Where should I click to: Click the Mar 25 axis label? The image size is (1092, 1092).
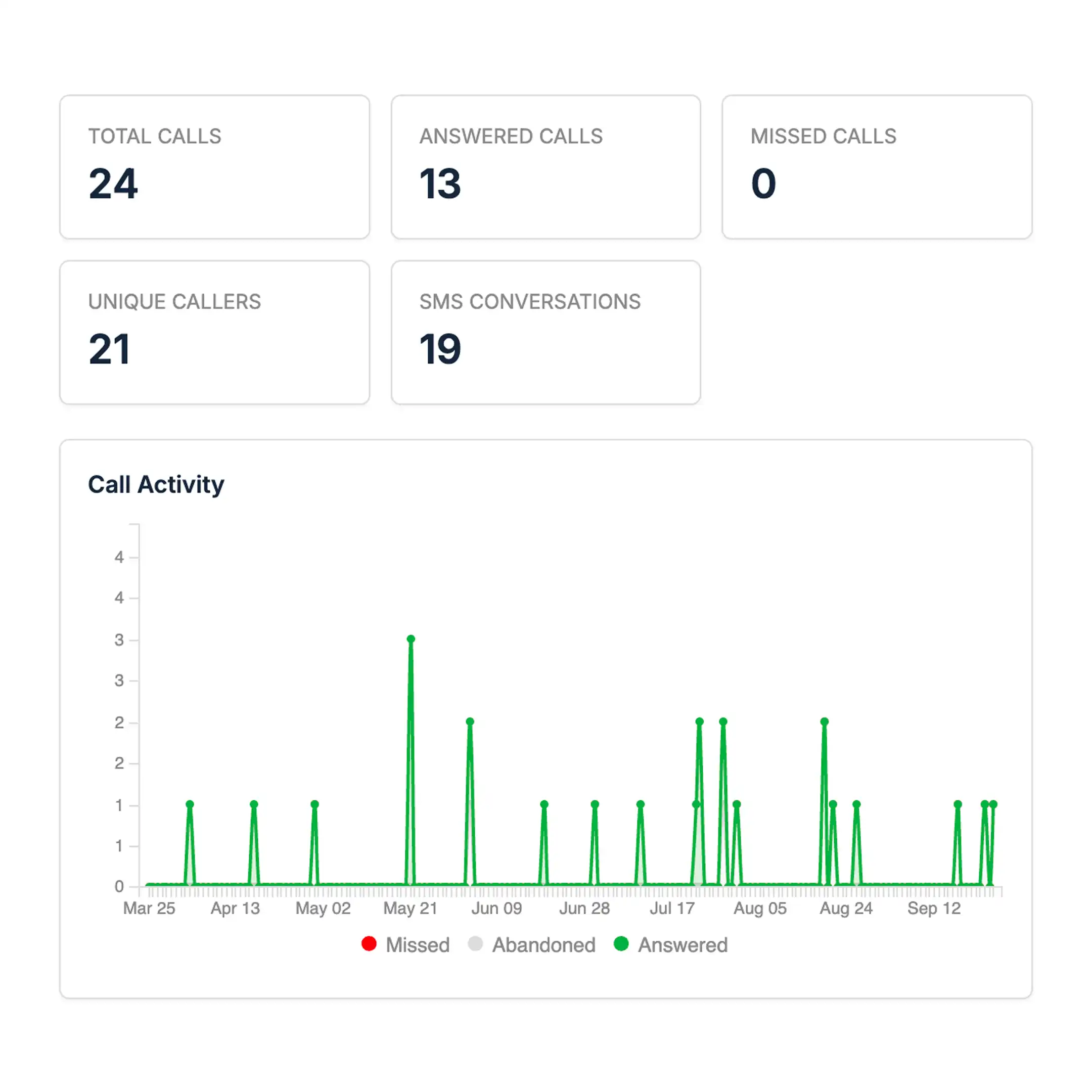[x=149, y=908]
